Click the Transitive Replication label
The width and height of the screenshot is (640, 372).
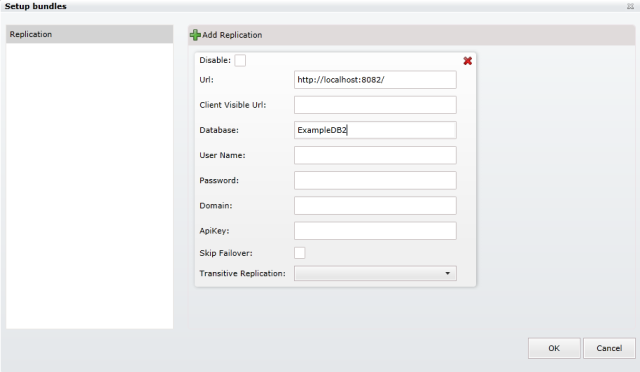coord(242,274)
